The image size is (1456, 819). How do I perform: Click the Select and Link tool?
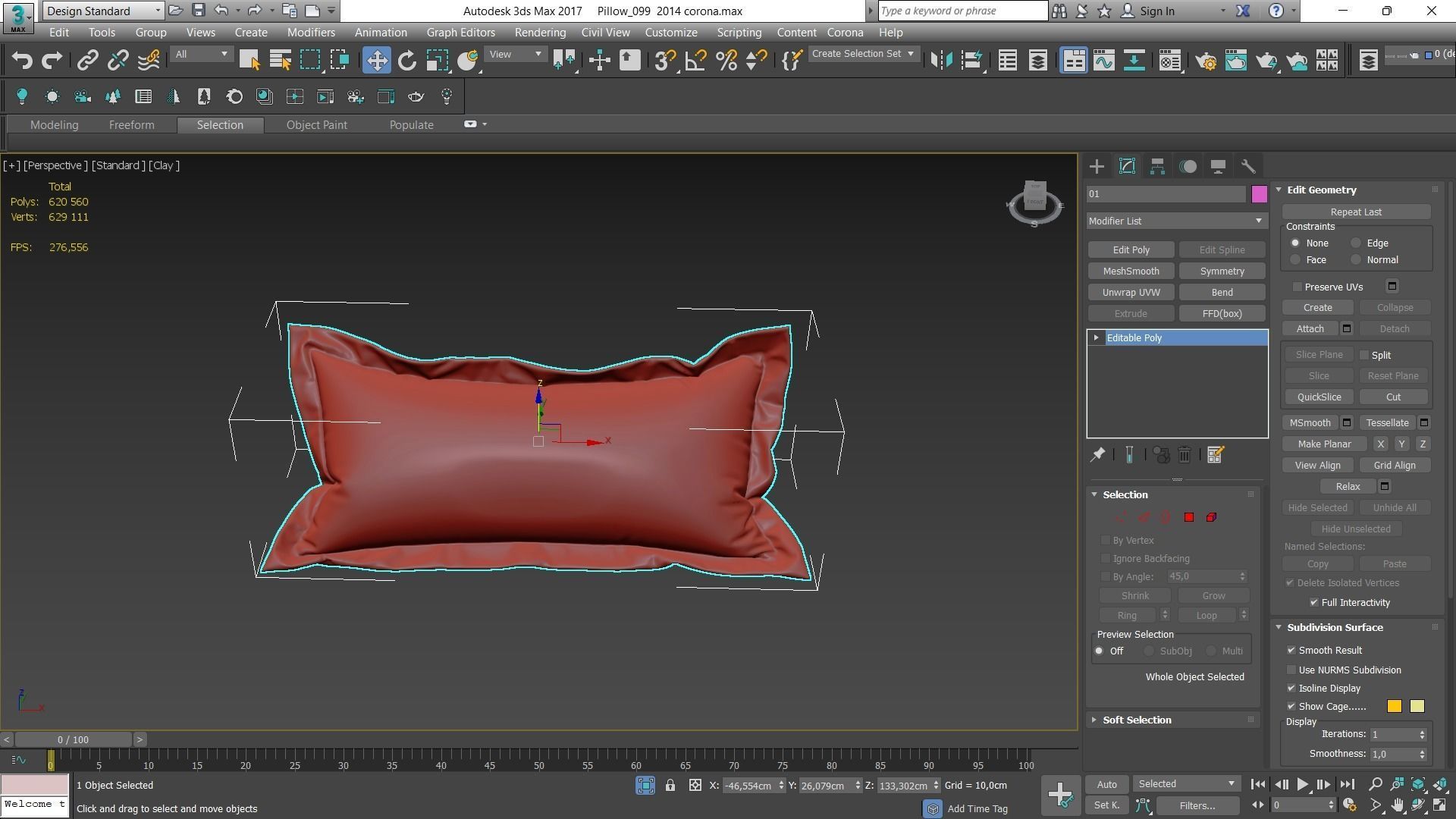(x=87, y=61)
